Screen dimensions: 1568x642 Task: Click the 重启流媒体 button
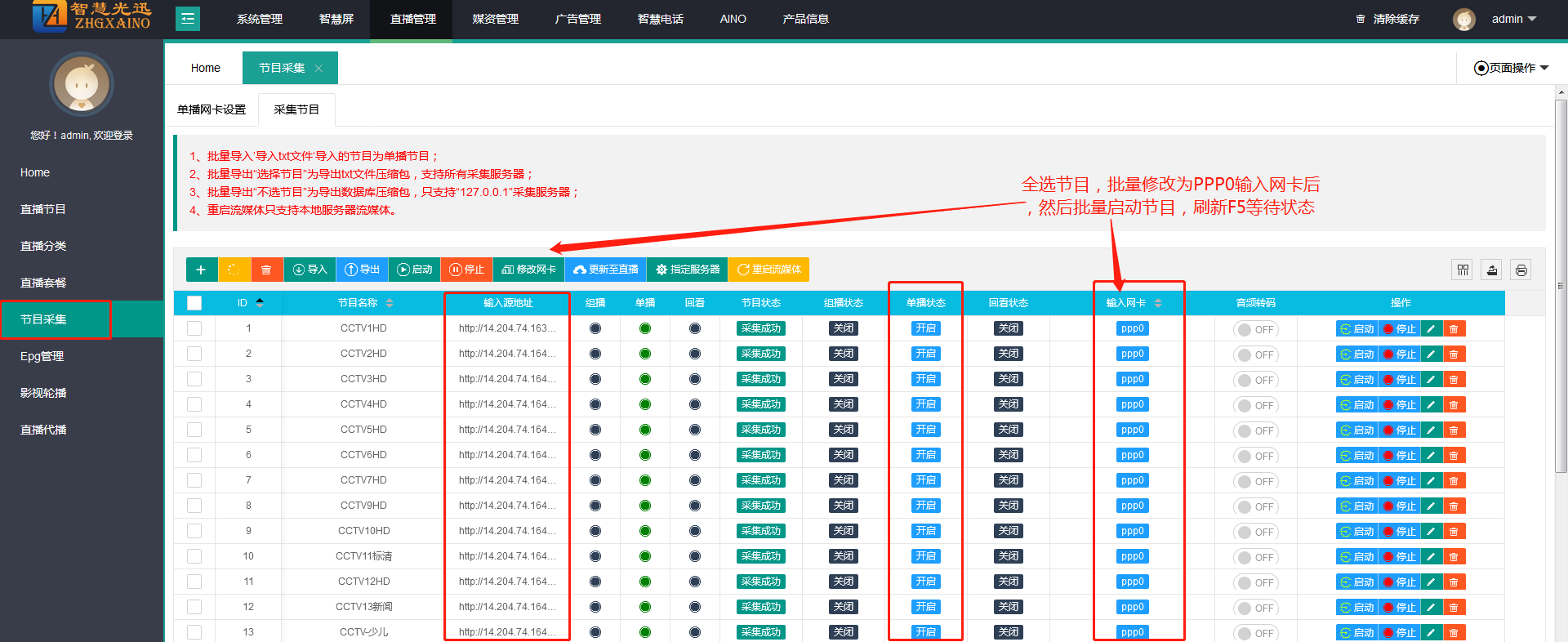tap(768, 270)
